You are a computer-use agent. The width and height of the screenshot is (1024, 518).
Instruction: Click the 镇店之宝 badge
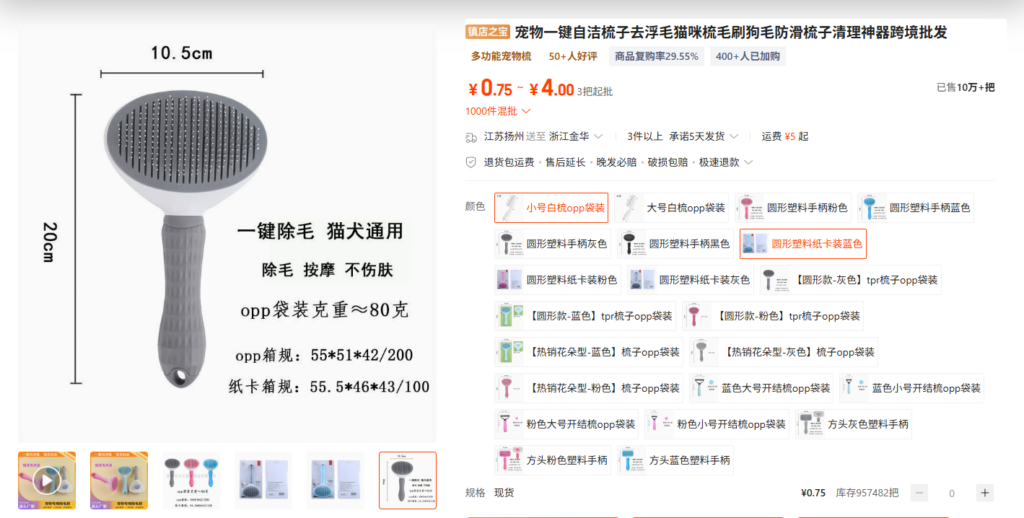[x=488, y=32]
